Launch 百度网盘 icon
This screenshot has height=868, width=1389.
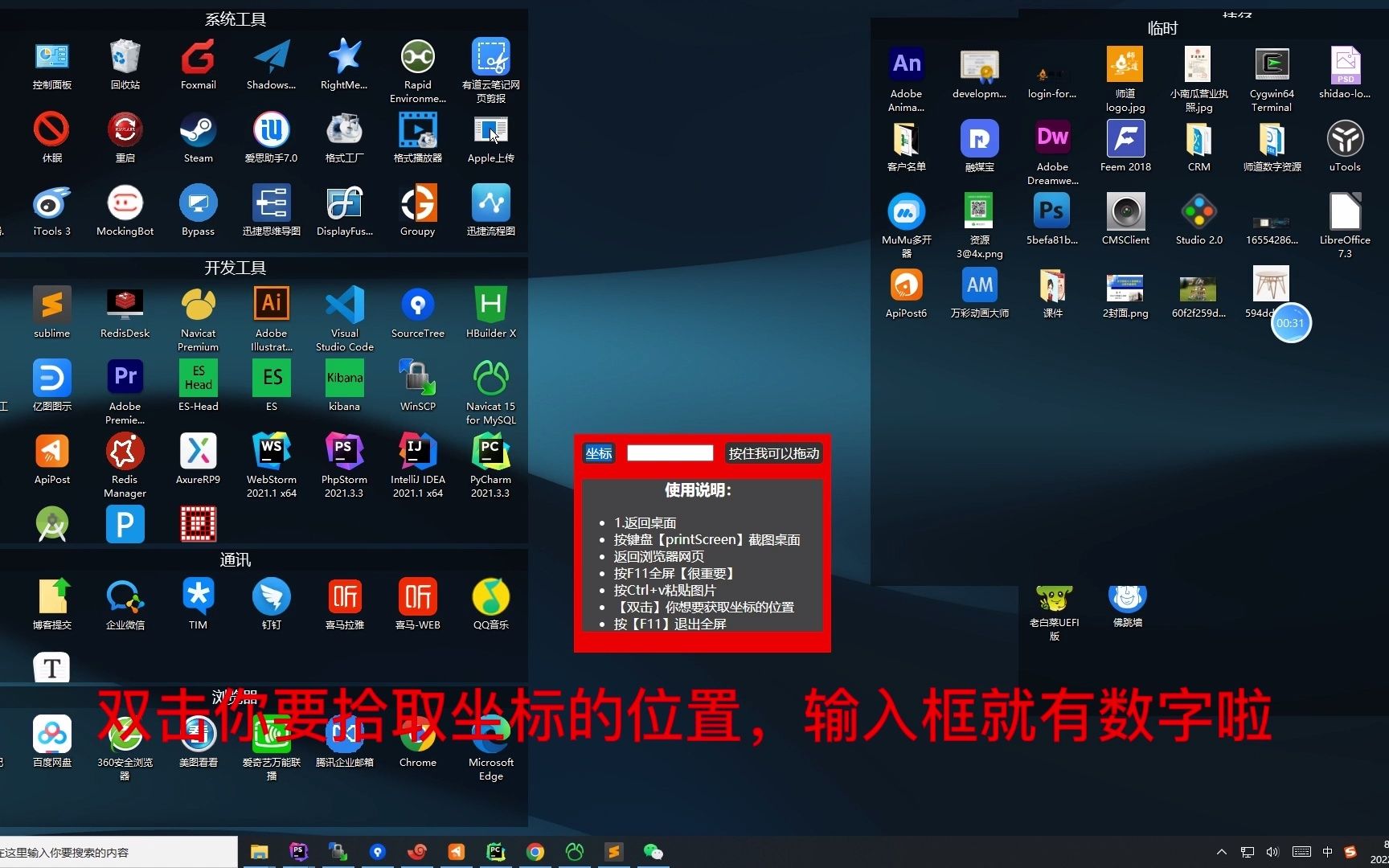pyautogui.click(x=51, y=742)
